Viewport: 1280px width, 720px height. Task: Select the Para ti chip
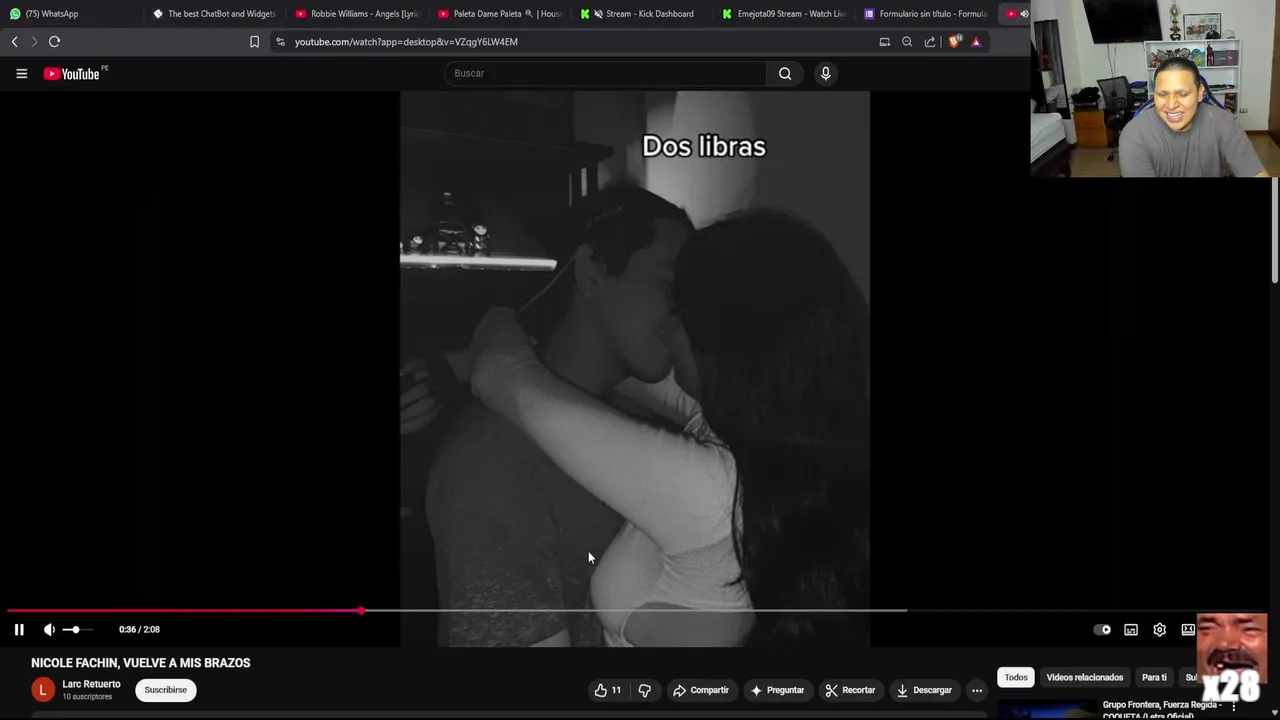tap(1154, 677)
